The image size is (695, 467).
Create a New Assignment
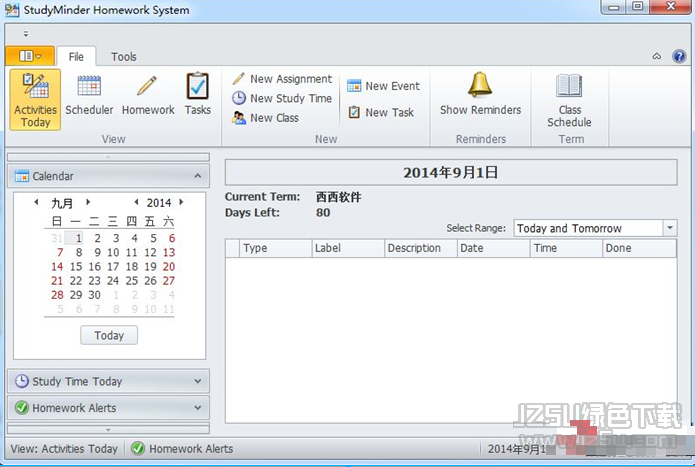(282, 79)
